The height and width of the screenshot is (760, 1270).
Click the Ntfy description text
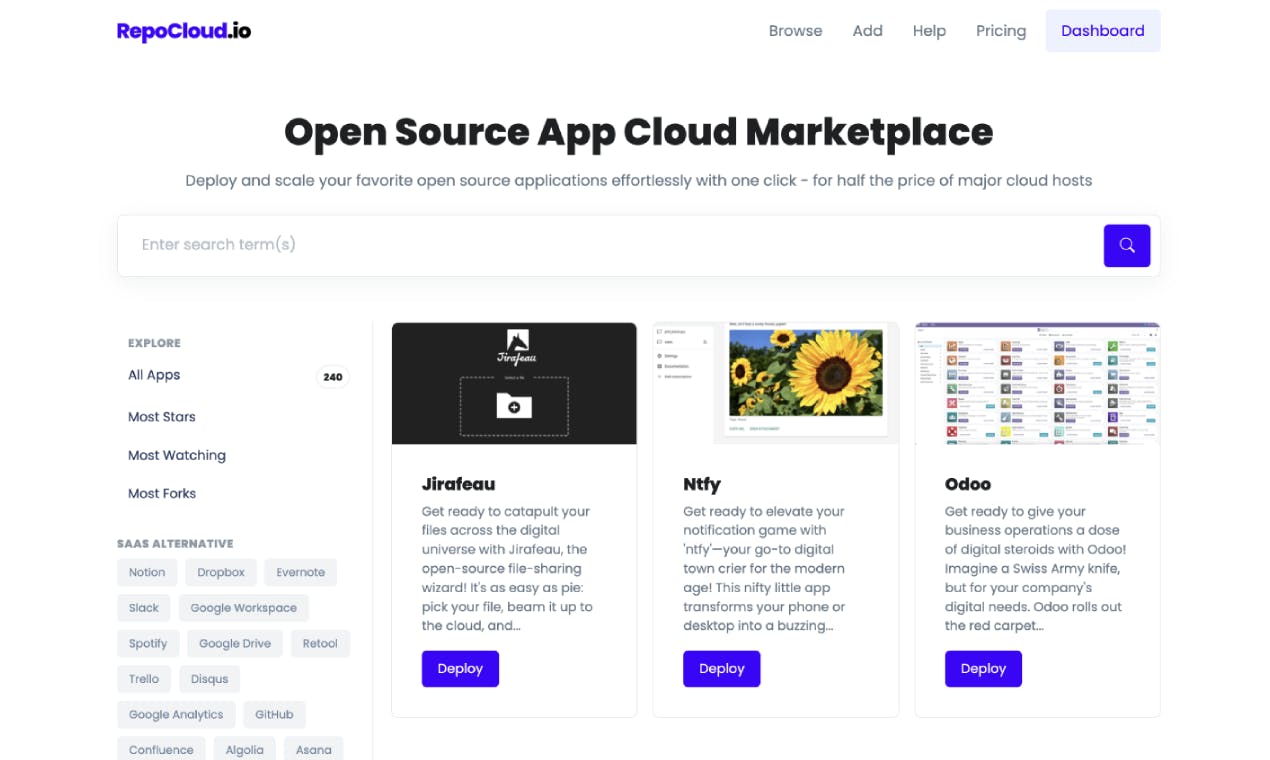[x=766, y=568]
